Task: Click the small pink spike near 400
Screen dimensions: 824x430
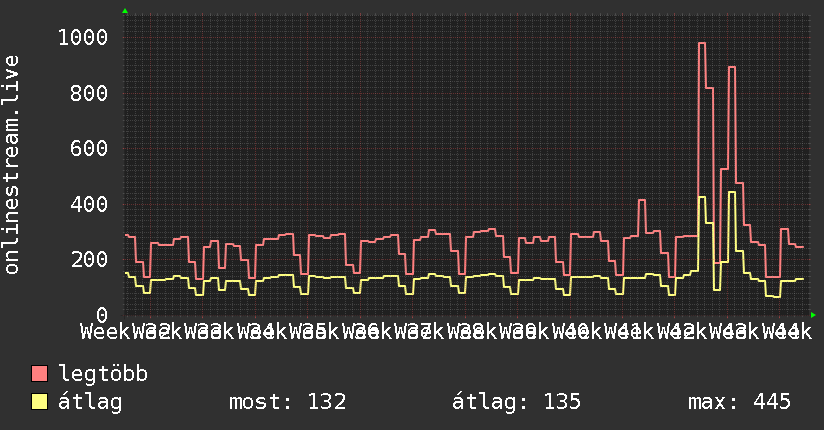Action: [642, 200]
